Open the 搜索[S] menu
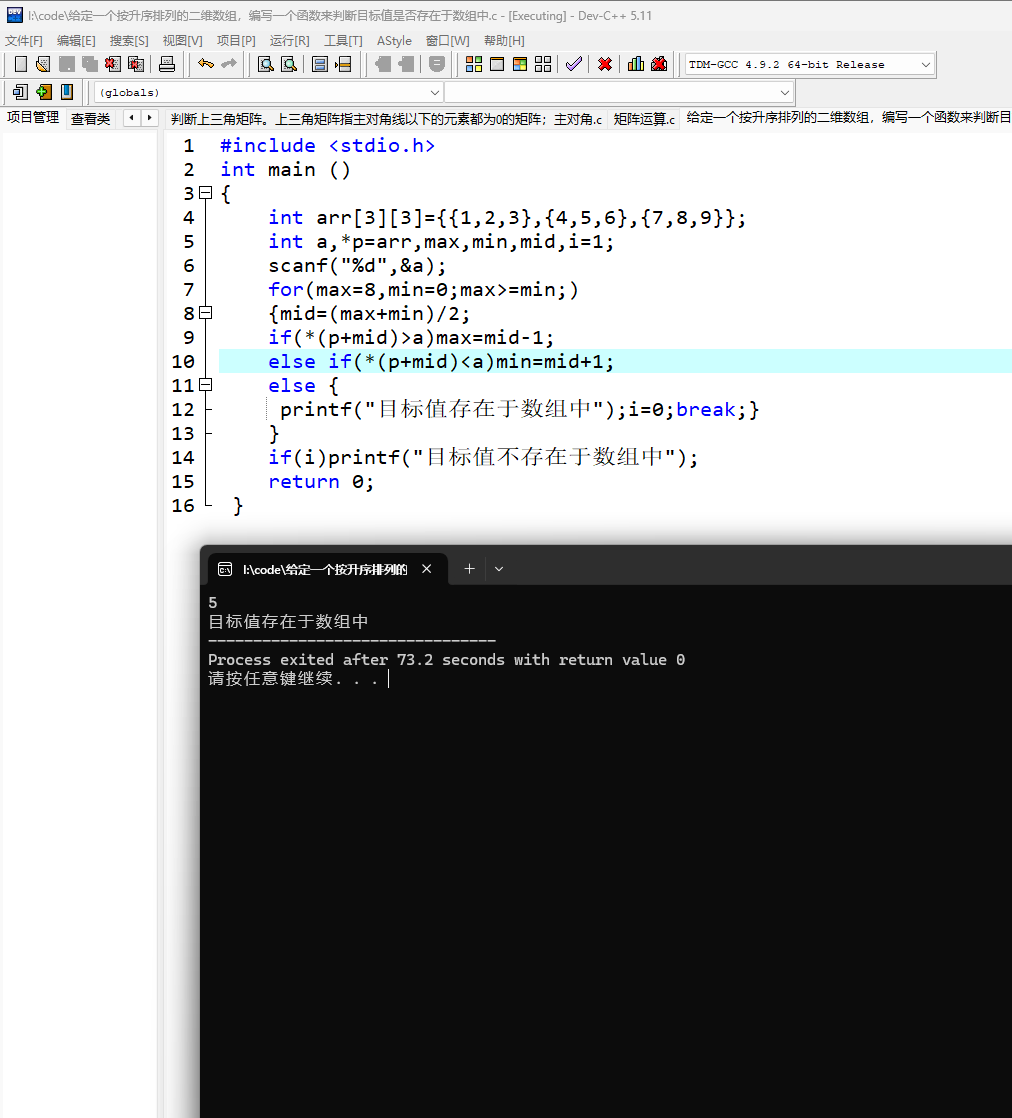Viewport: 1012px width, 1118px height. click(129, 41)
